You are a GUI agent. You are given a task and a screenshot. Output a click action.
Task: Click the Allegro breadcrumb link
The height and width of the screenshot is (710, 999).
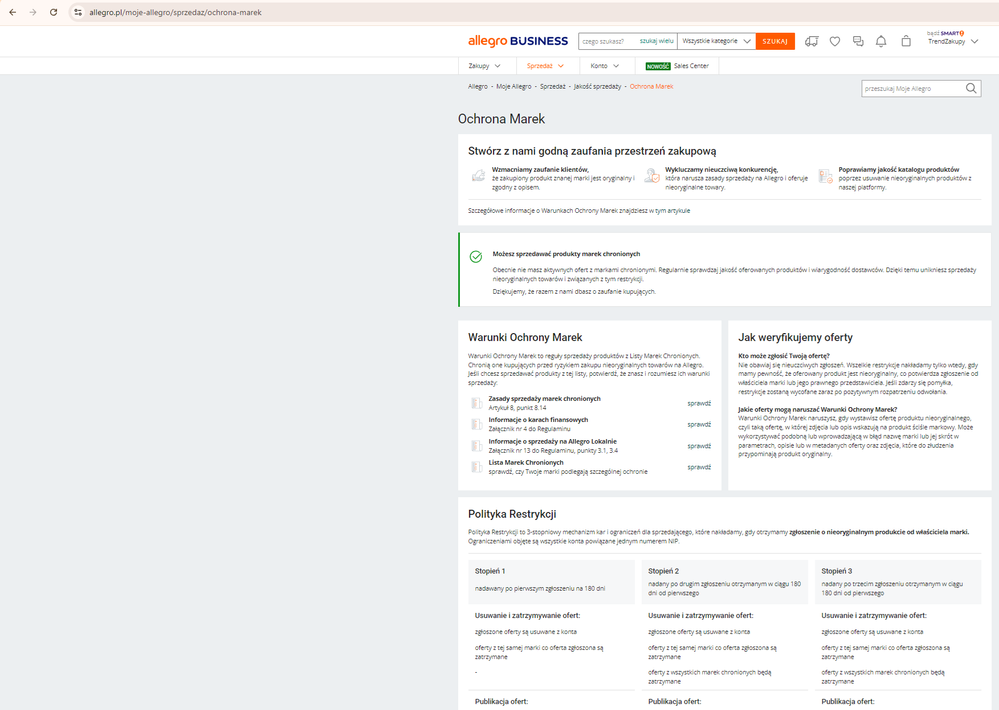(478, 87)
